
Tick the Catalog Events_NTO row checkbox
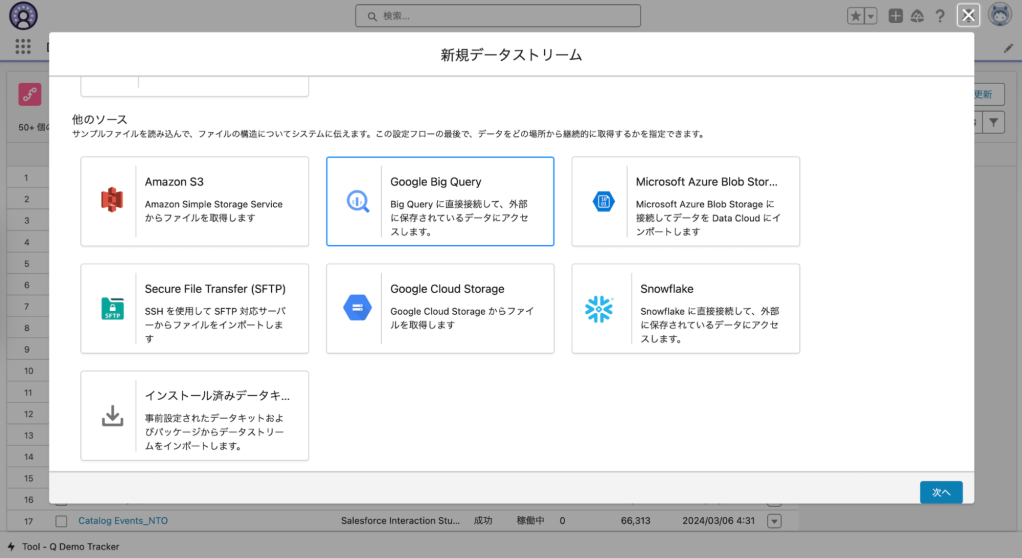click(61, 521)
